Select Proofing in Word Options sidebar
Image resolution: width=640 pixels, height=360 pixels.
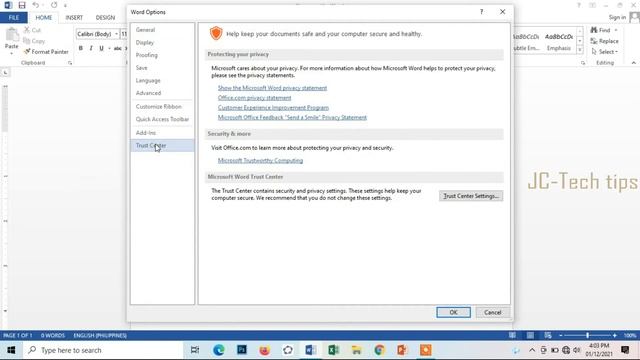click(162, 55)
